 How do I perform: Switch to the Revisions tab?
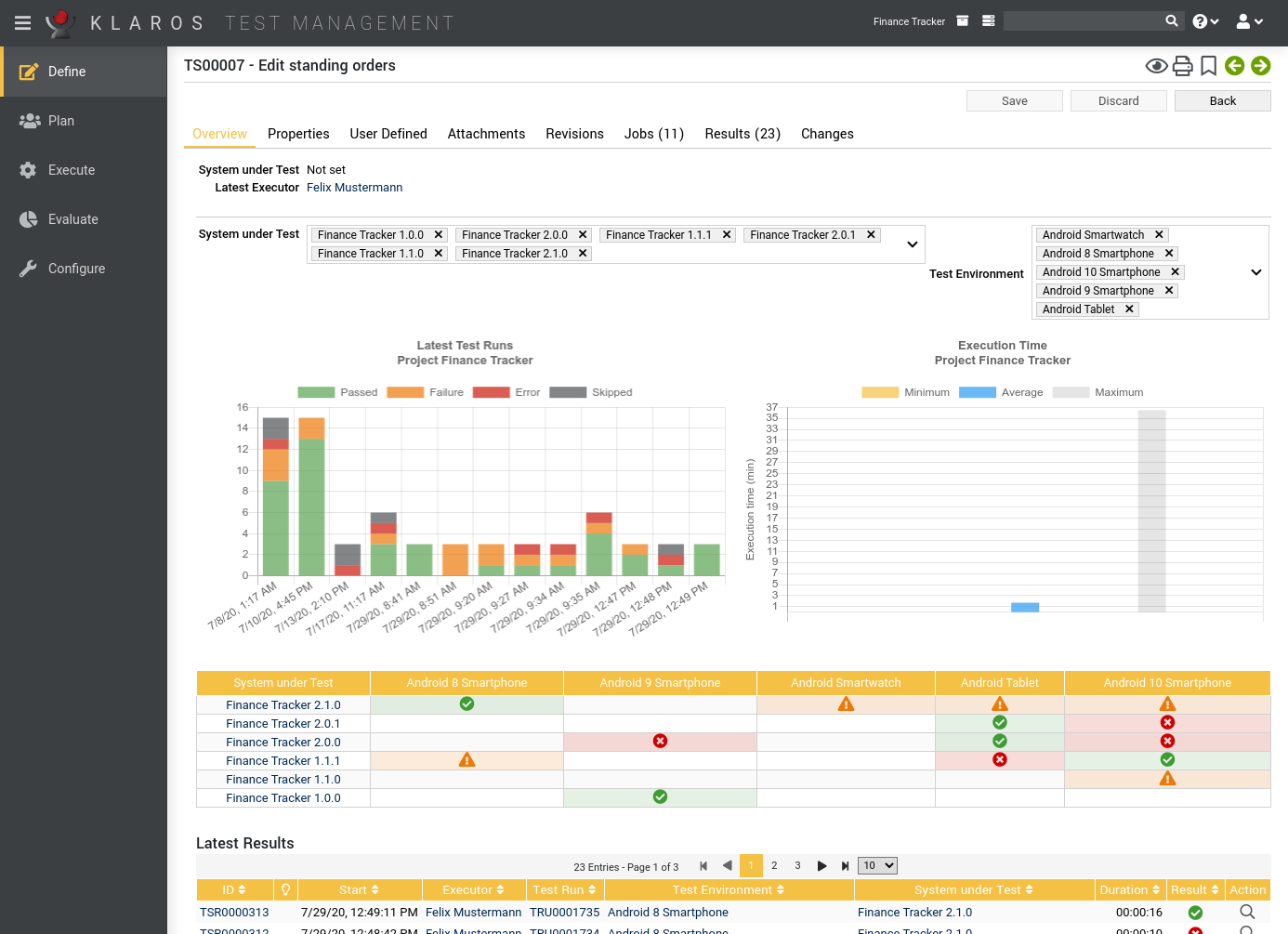574,134
